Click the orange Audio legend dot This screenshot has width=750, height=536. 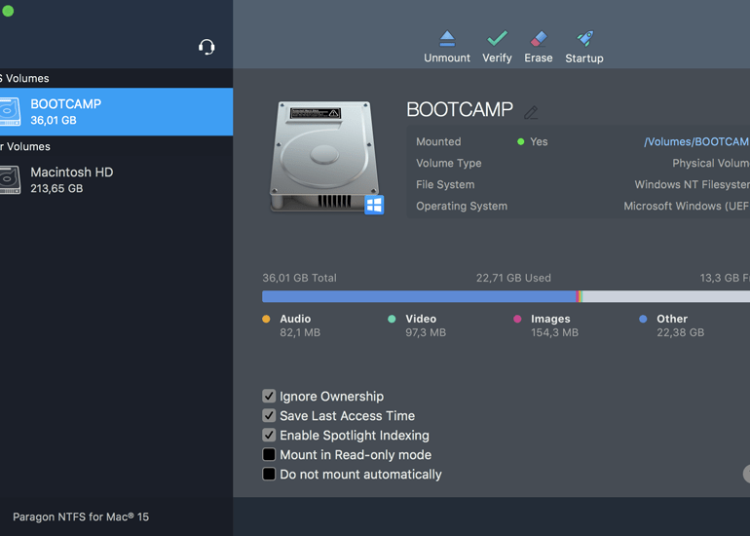point(266,319)
